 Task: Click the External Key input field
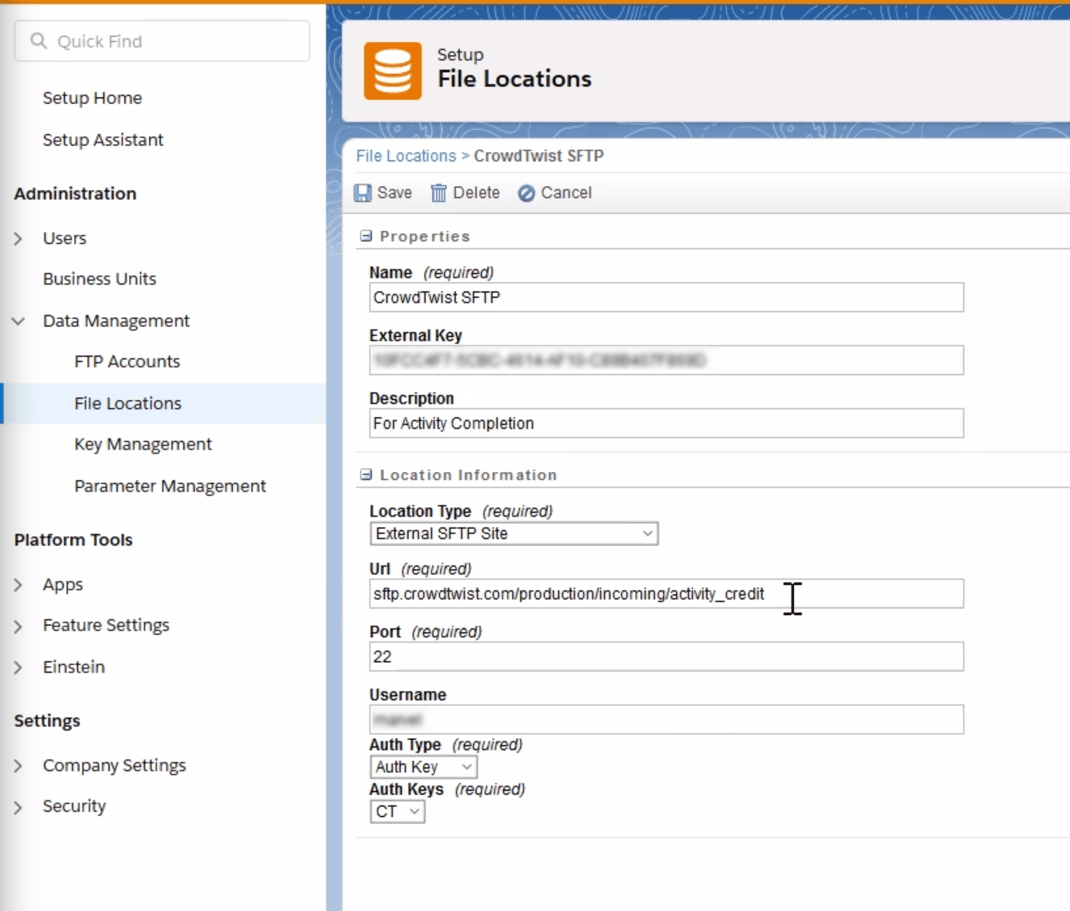pos(667,360)
